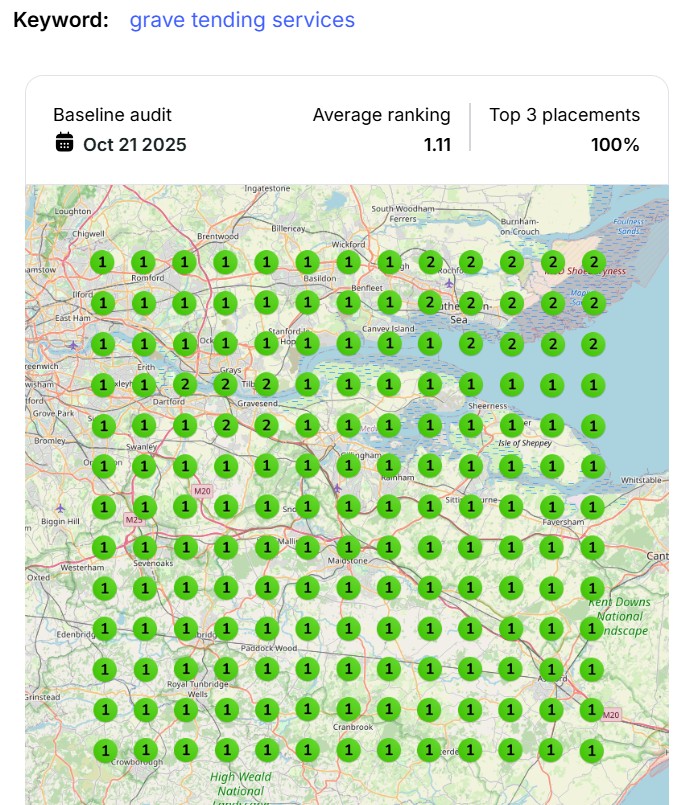
Task: Click the Kent Downs National Landscape map label
Action: point(619,616)
